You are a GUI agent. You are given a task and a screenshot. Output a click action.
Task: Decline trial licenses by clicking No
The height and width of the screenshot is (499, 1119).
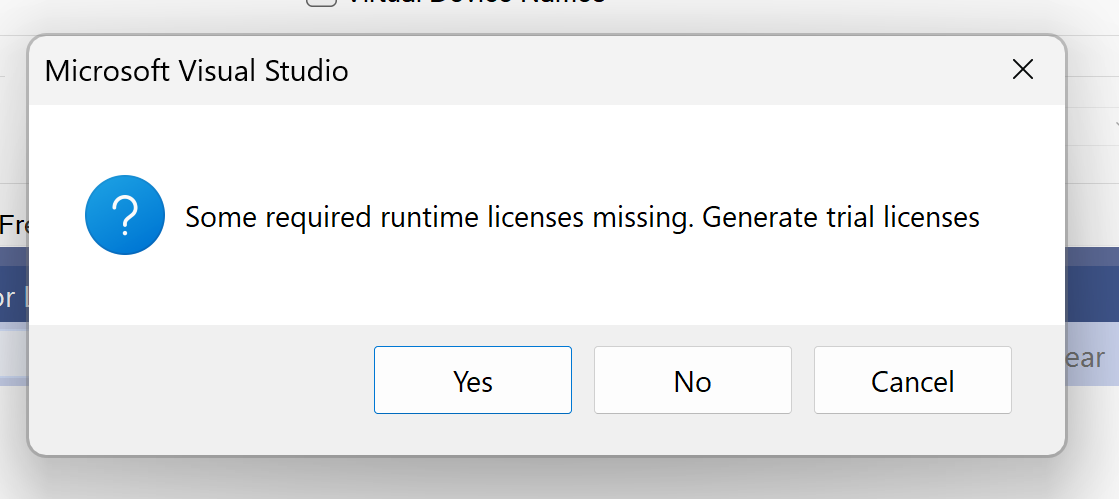pos(692,380)
